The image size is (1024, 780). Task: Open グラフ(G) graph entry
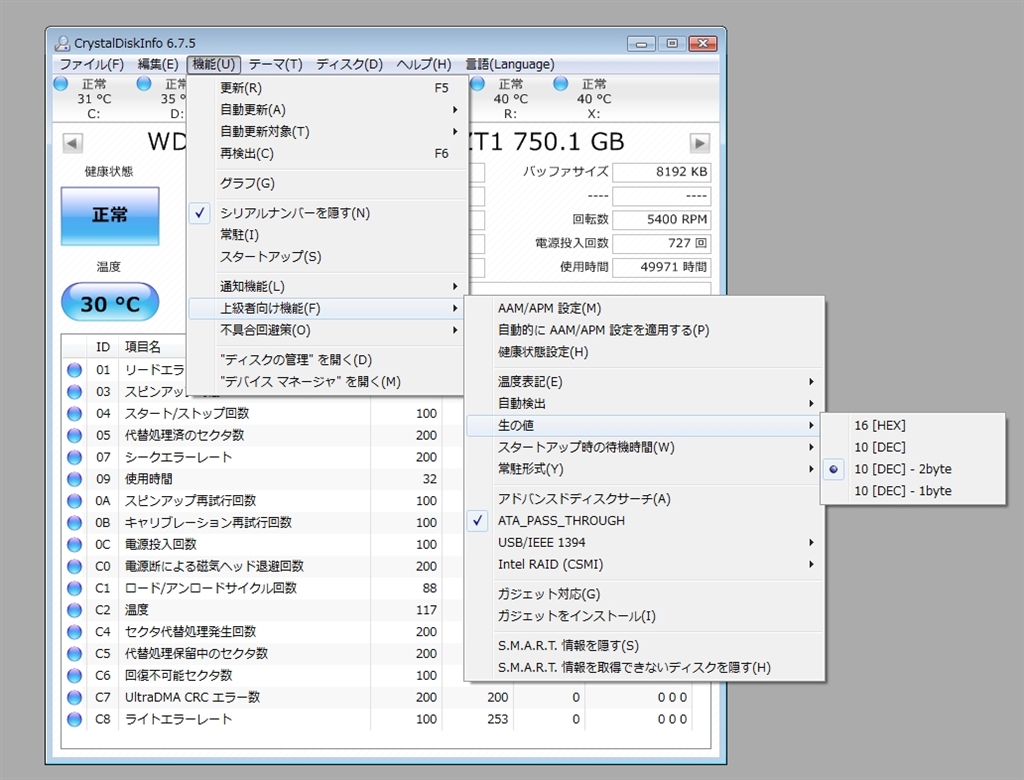tap(327, 183)
